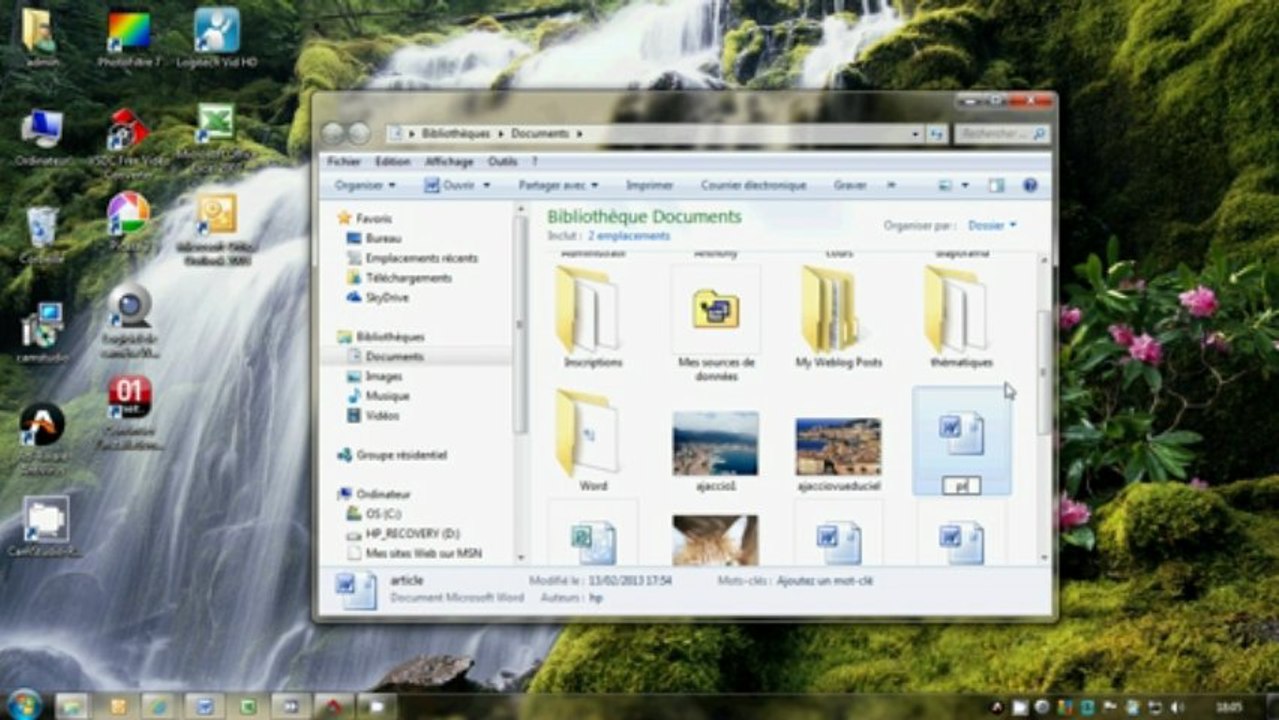Select SkyDrive in navigation pane
The image size is (1279, 720).
[378, 297]
